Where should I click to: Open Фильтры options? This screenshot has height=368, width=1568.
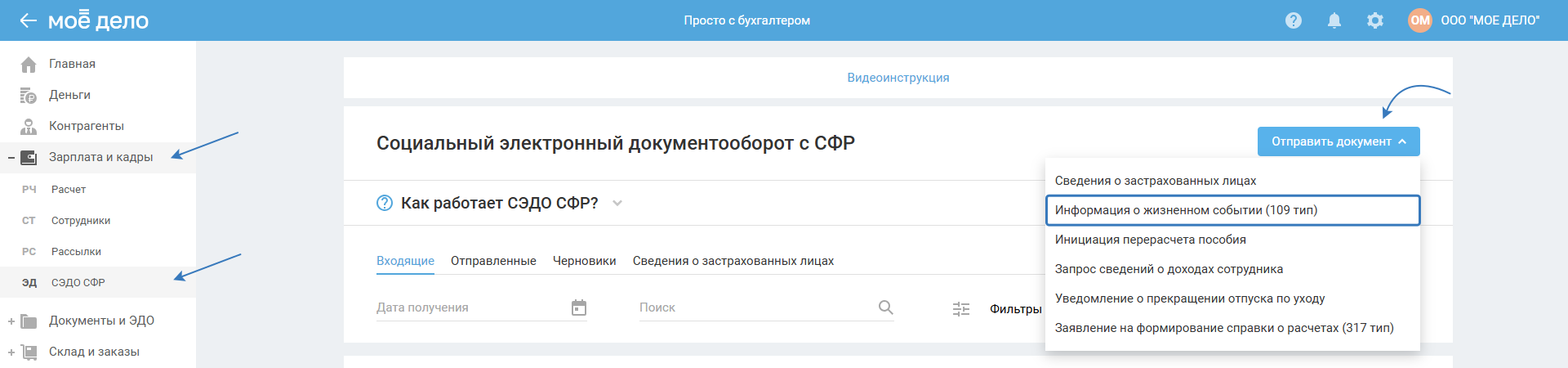(1016, 309)
